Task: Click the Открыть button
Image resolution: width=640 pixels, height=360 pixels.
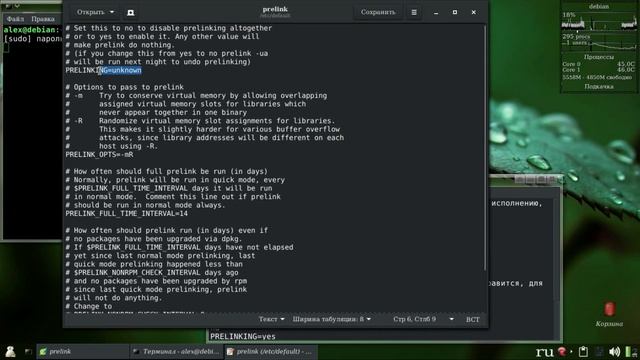Action: click(x=91, y=13)
